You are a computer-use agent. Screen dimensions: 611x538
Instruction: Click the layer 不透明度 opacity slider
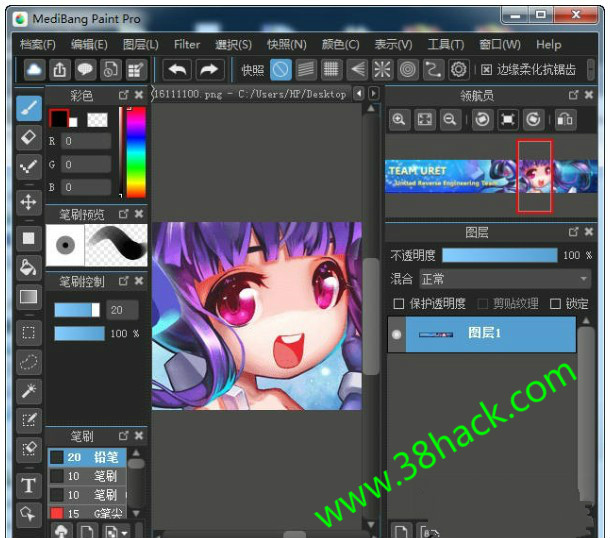(500, 255)
